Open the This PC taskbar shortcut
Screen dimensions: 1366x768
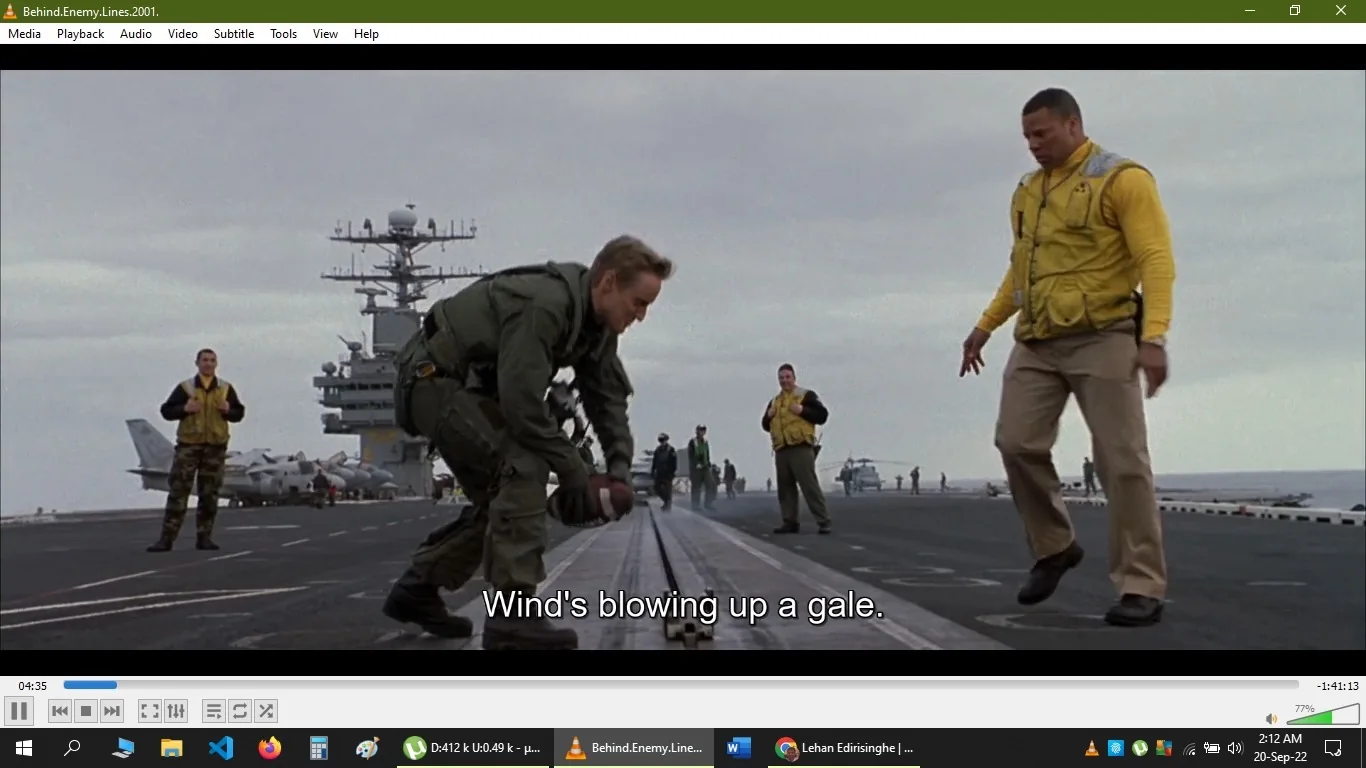(123, 748)
